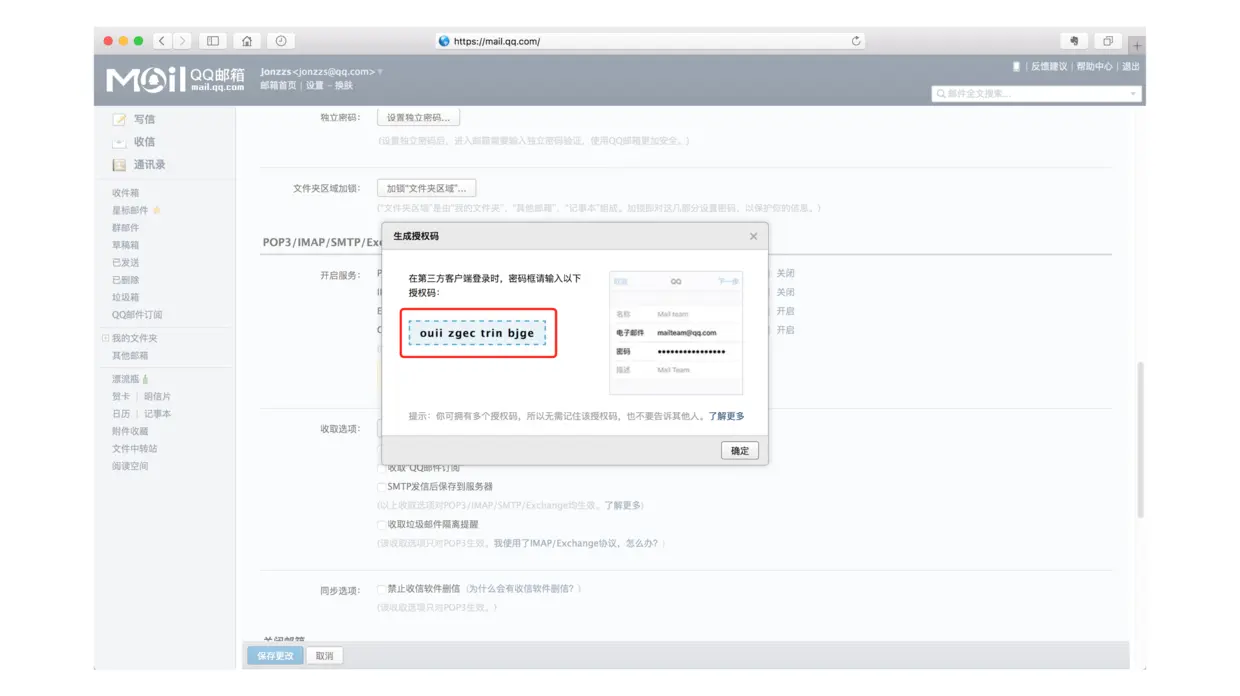Check 禁止收信软件删信 checkbox
Viewport: 1240px width, 696px height.
(x=381, y=589)
